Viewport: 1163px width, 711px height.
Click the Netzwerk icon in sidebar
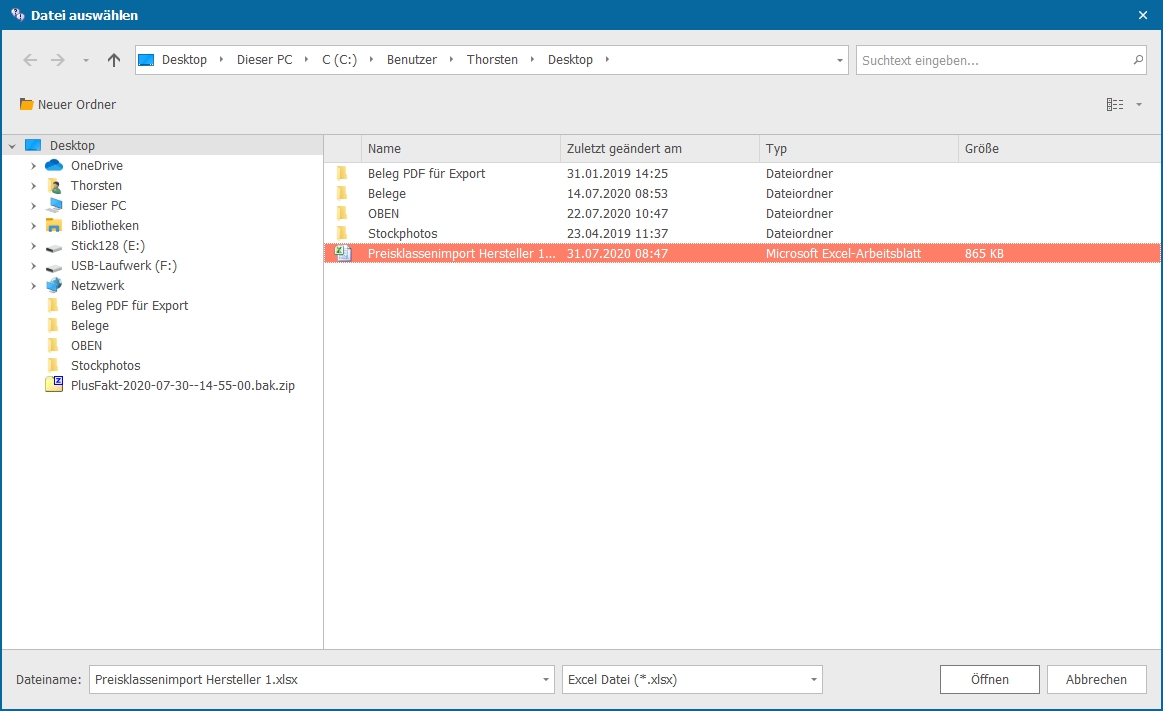coord(54,286)
